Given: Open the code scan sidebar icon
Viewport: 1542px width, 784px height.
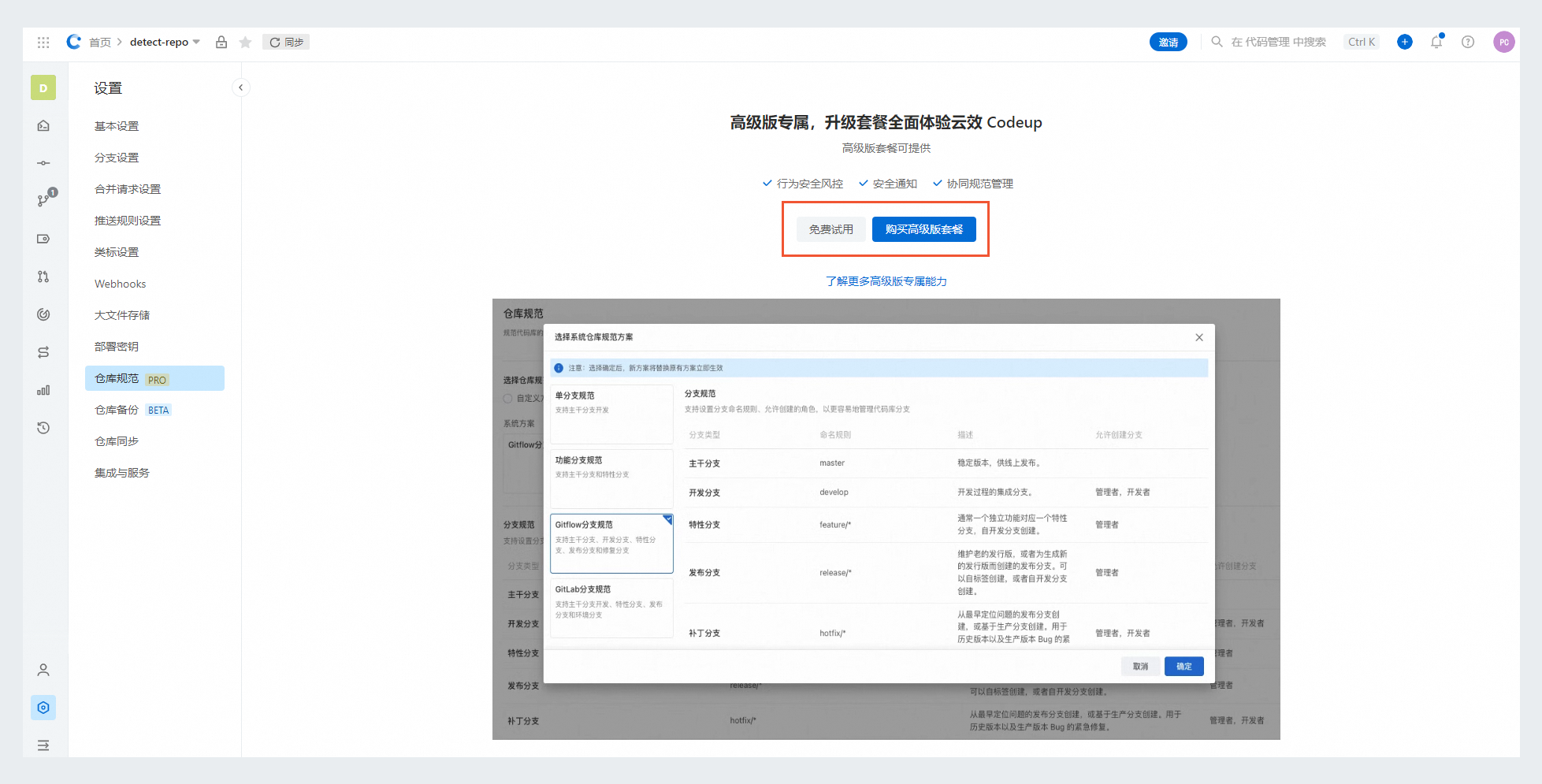Looking at the screenshot, I should tap(43, 314).
